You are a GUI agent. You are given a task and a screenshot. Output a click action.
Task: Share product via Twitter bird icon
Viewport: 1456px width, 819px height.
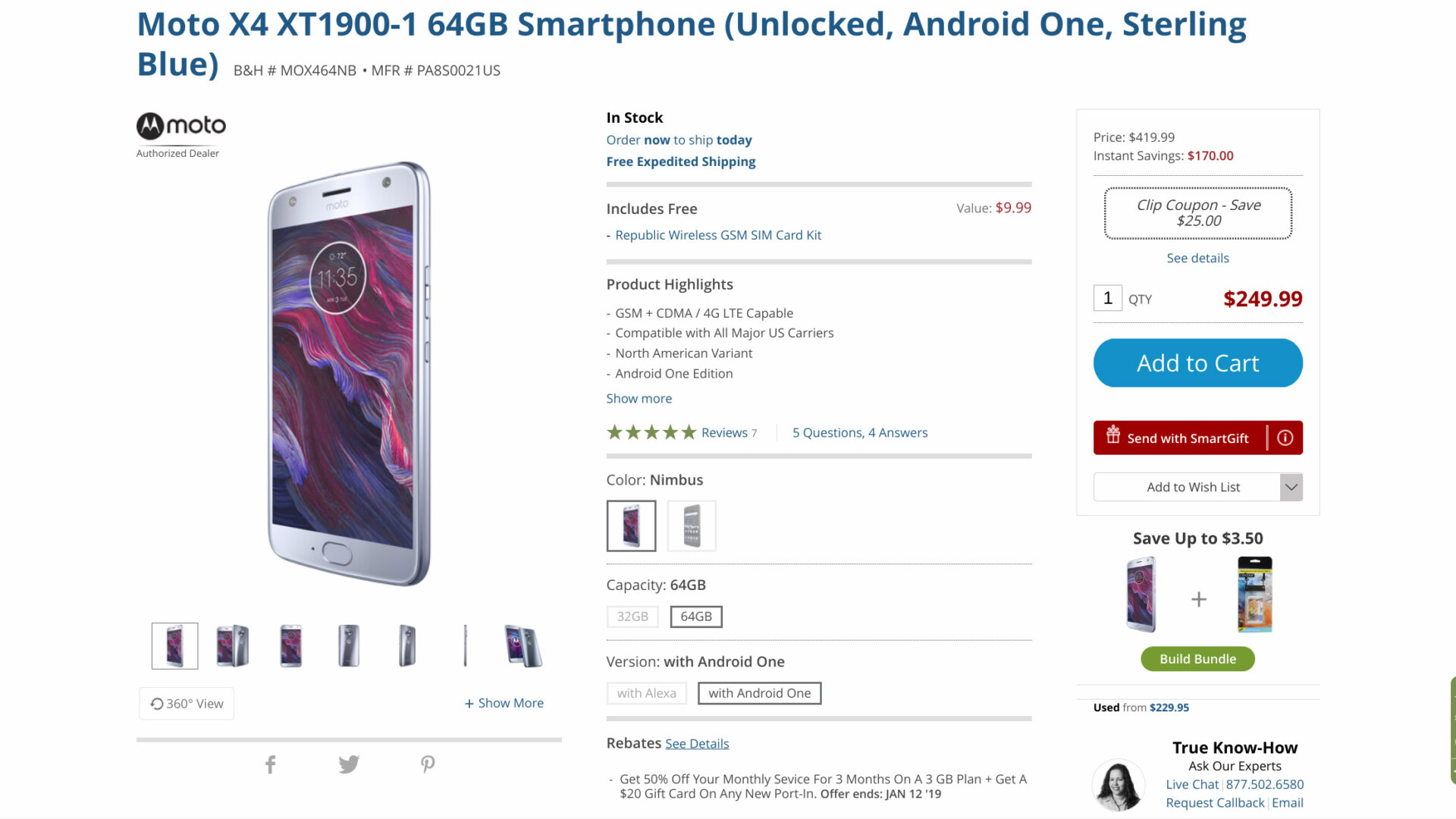[349, 764]
